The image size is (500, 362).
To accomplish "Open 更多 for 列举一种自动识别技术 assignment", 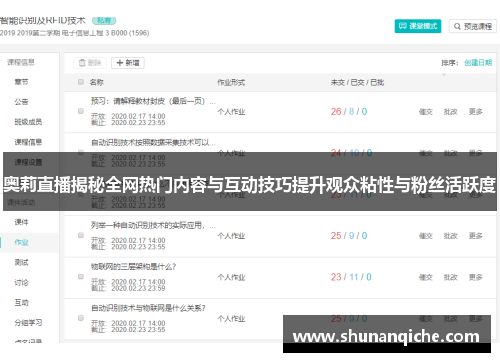I will pyautogui.click(x=476, y=236).
